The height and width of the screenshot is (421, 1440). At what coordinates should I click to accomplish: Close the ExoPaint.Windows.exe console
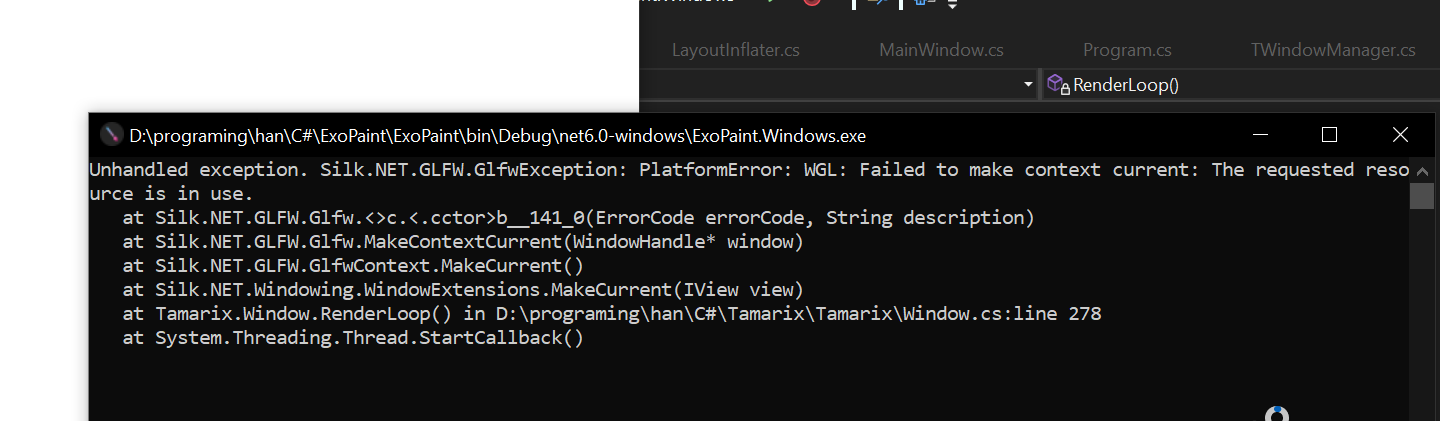[1400, 135]
